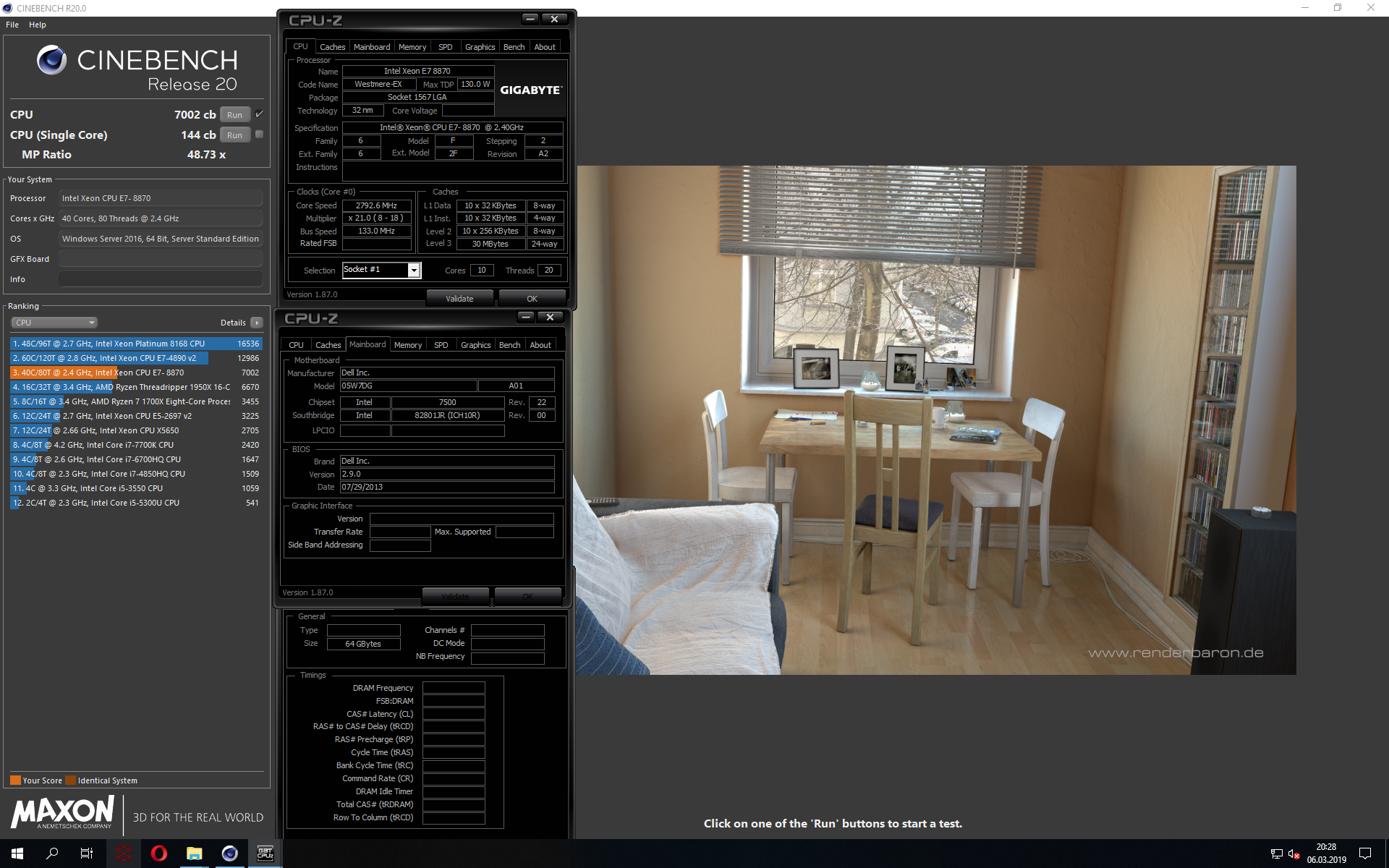Click the Info input field

click(161, 279)
